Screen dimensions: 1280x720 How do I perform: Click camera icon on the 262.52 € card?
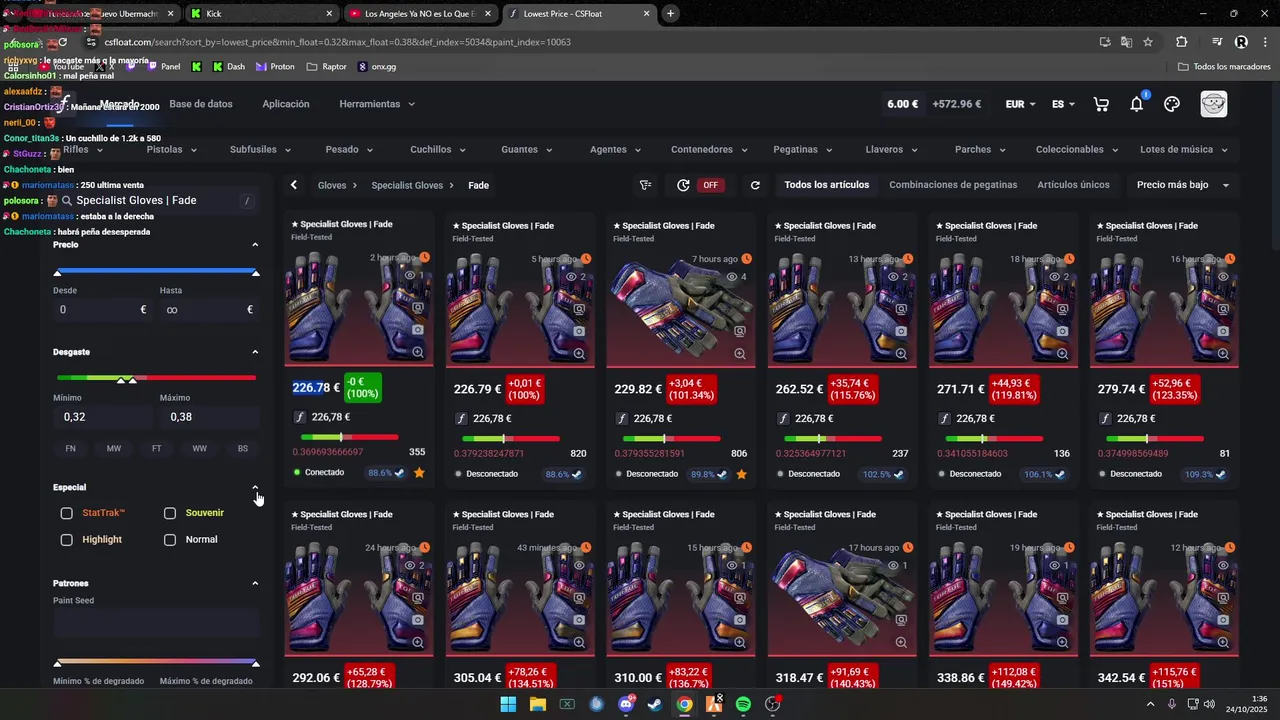tap(901, 331)
